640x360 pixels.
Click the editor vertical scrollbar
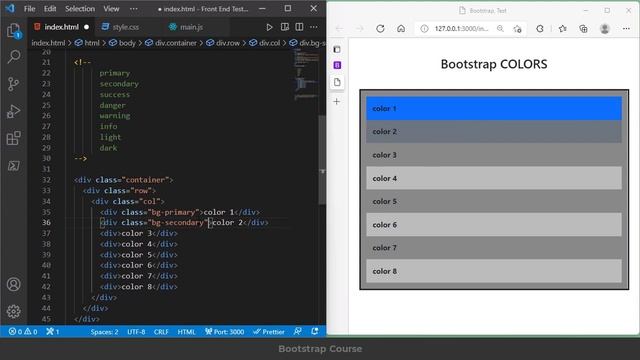322,159
